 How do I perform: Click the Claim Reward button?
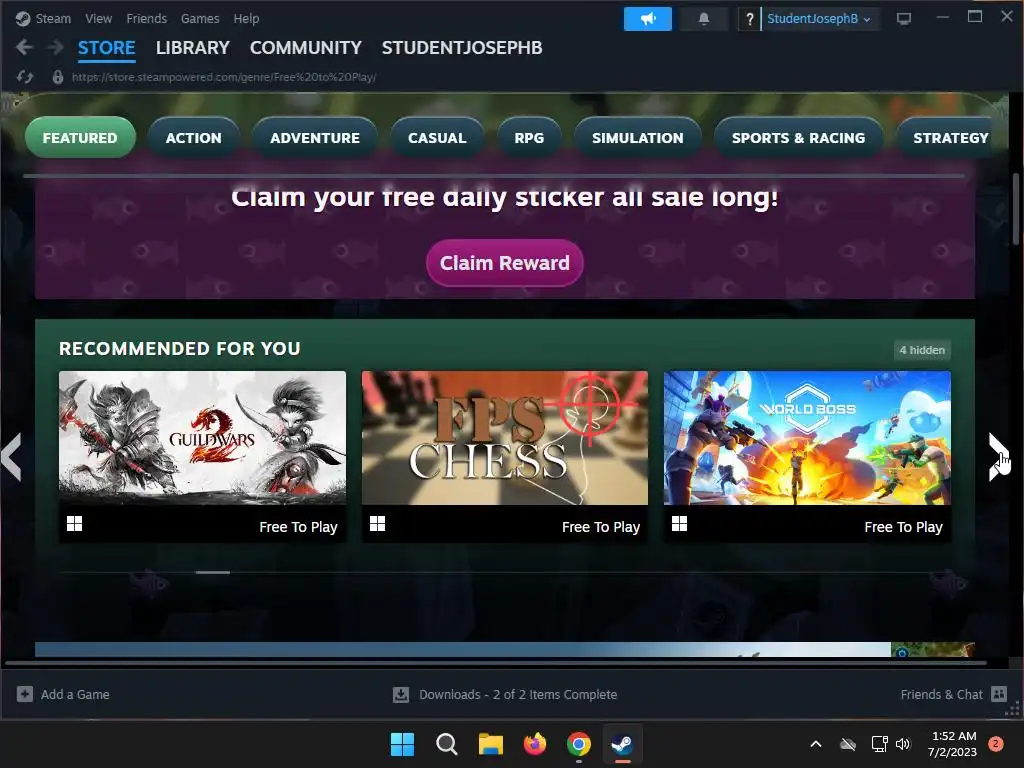[x=504, y=263]
